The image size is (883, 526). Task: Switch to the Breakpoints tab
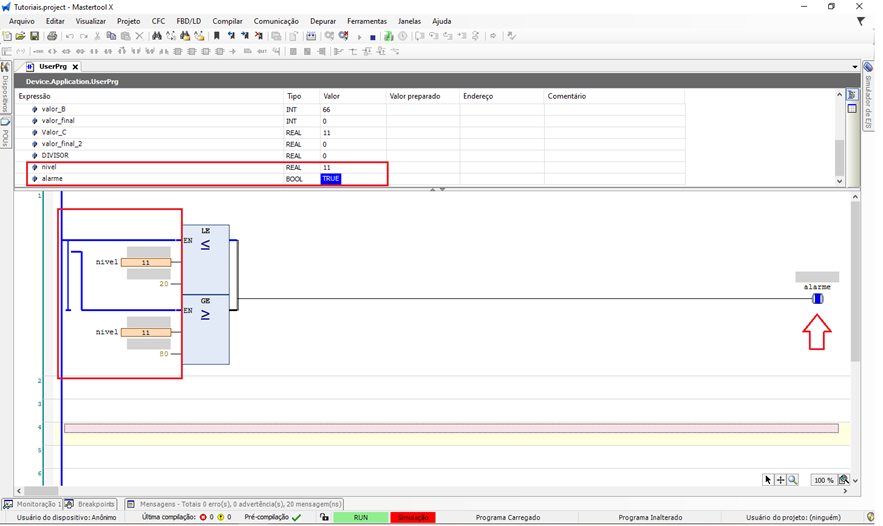(92, 504)
